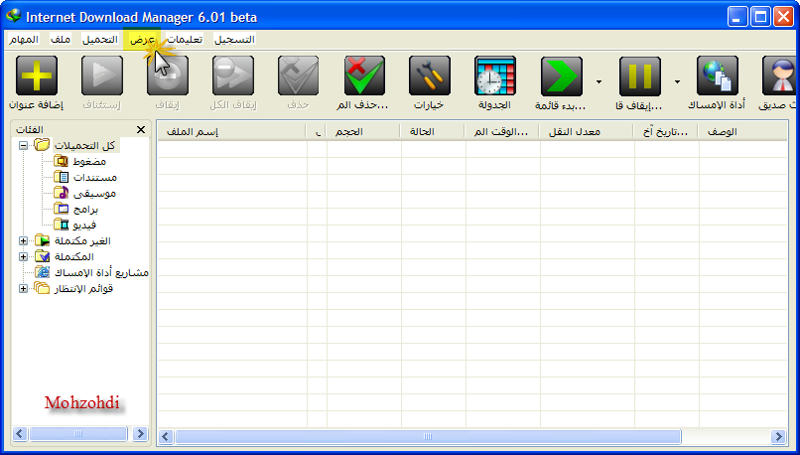Click the Tell a Friend person icon
Image resolution: width=800 pixels, height=455 pixels.
(779, 75)
